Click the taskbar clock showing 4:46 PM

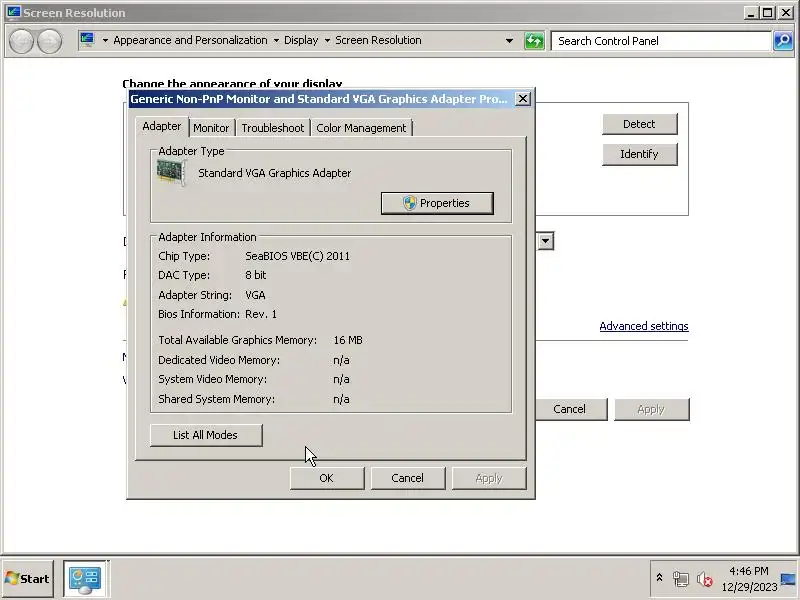point(749,571)
